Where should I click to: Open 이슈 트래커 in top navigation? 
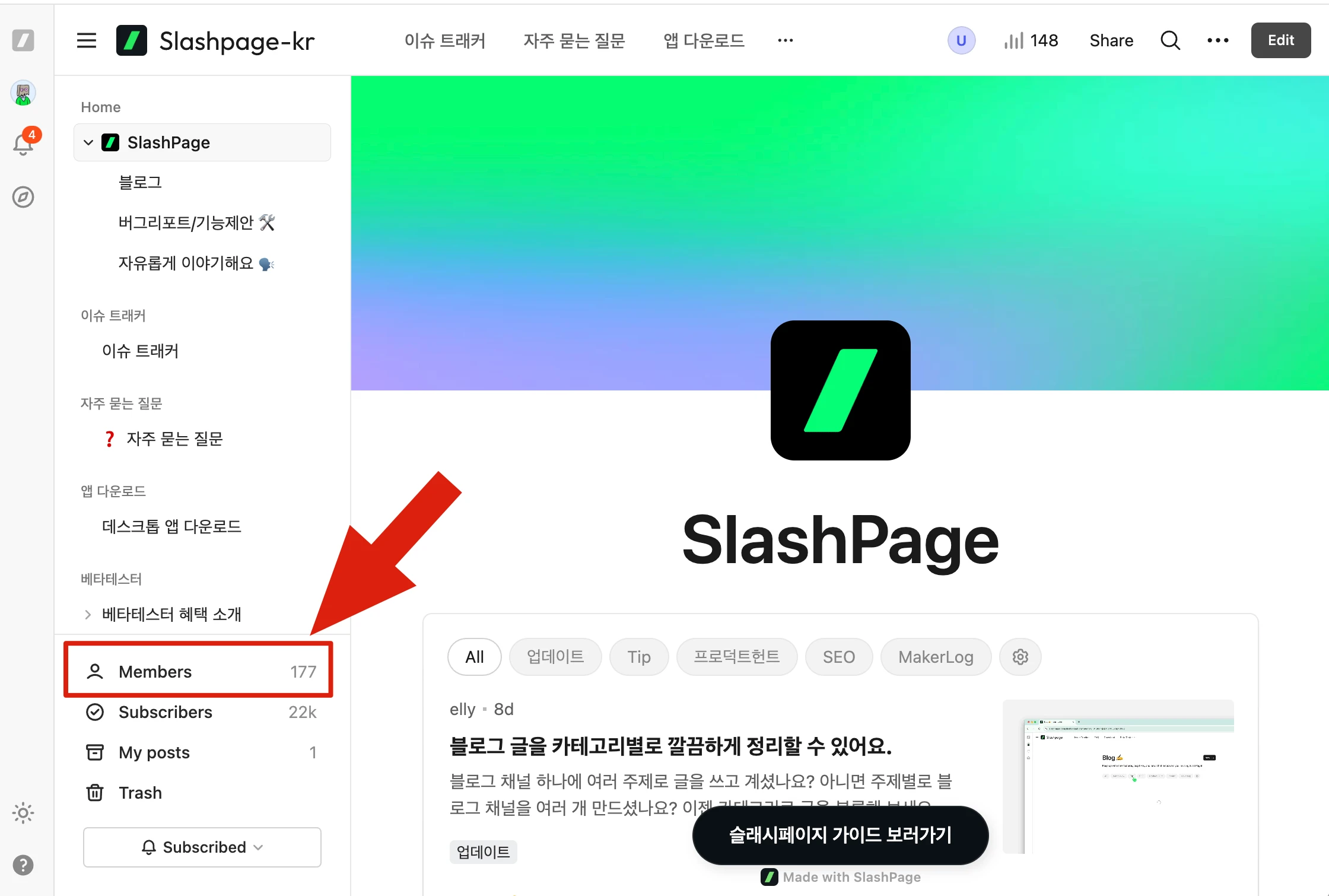[444, 40]
